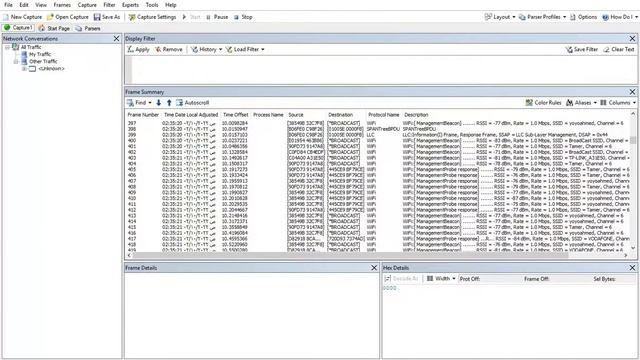This screenshot has width=640, height=360.
Task: Open the How Do I dropdown
Action: [x=620, y=17]
